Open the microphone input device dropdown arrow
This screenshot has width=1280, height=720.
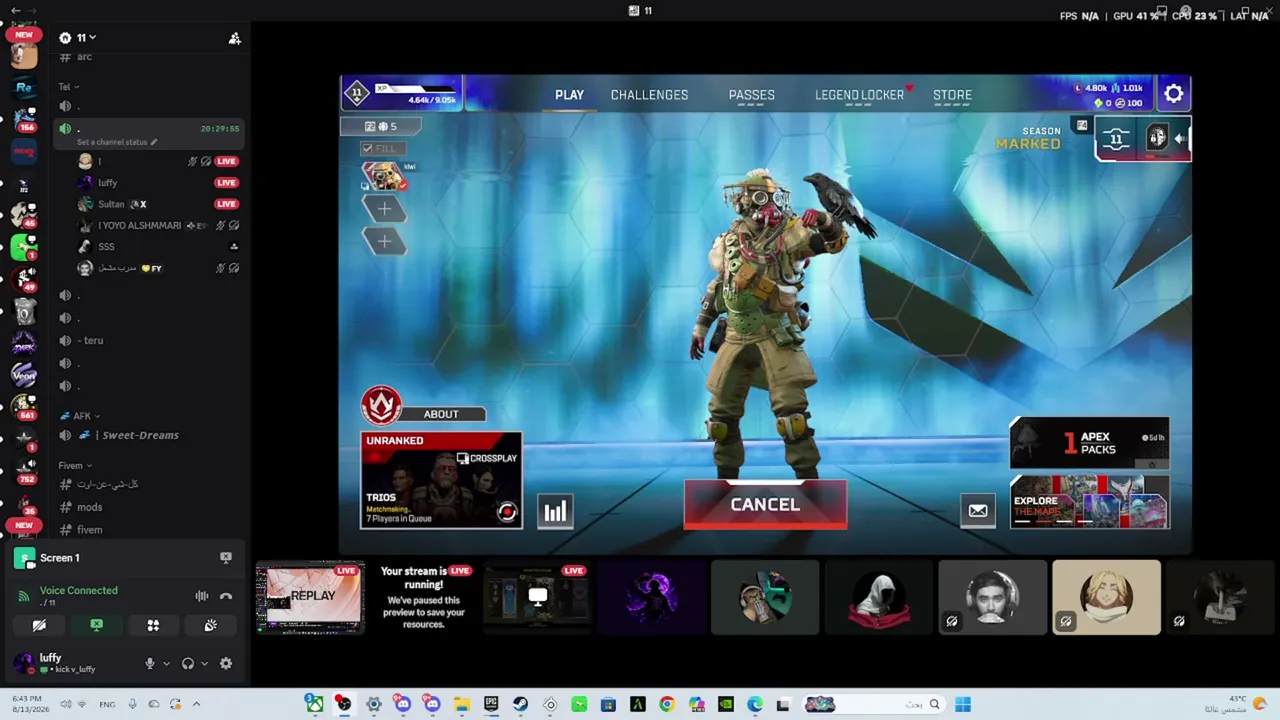coord(166,663)
